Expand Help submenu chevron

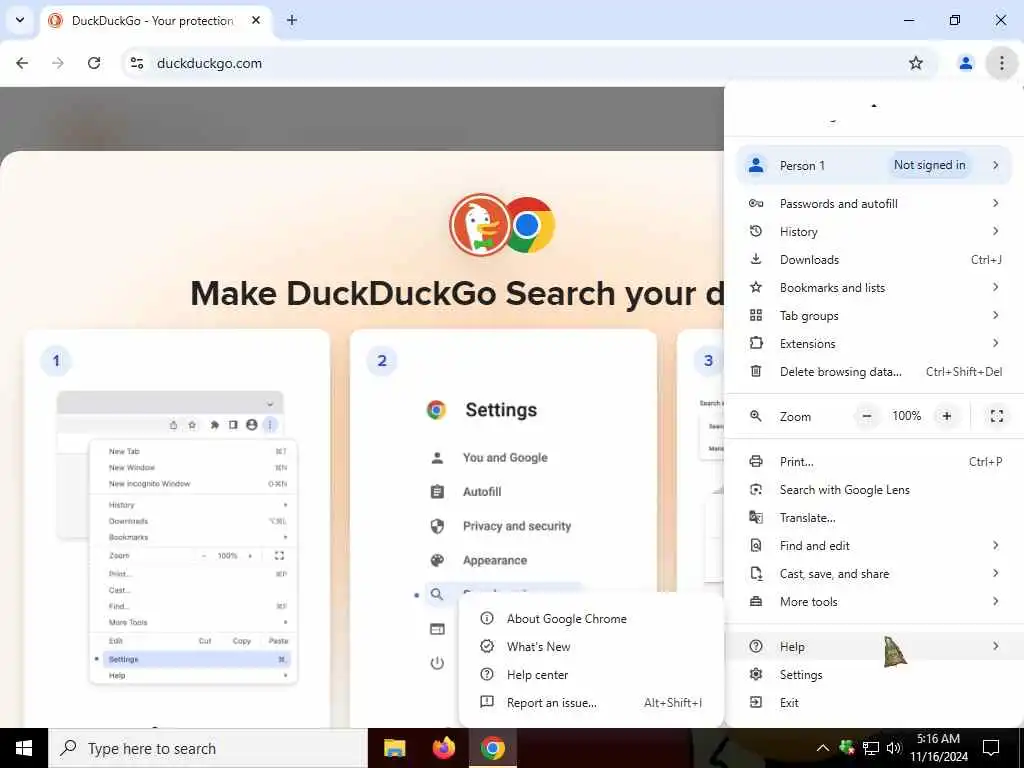tap(995, 647)
